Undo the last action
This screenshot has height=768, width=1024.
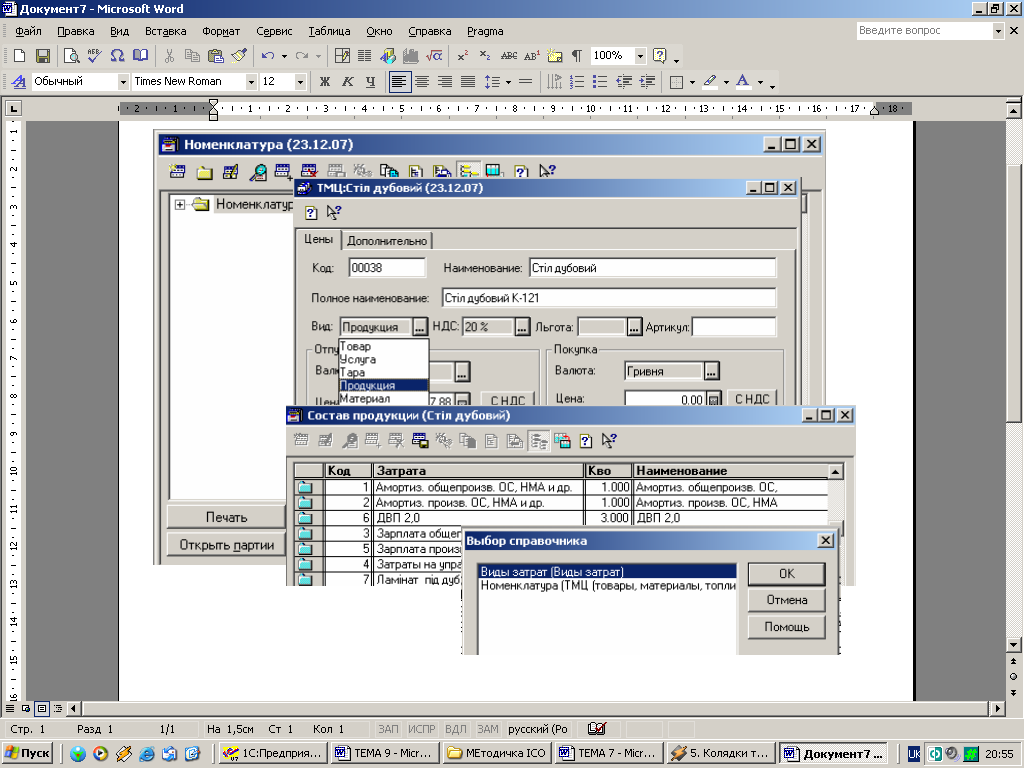point(268,56)
